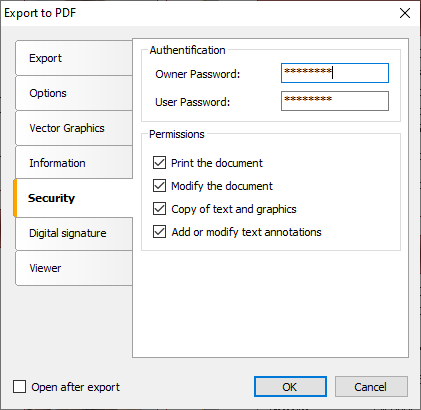This screenshot has width=421, height=410.
Task: Disable Modify the document permission
Action: (159, 186)
